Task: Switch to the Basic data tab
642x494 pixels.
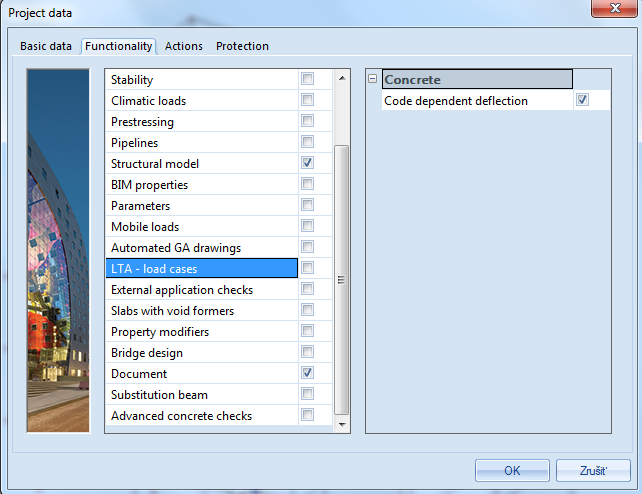Action: [47, 46]
